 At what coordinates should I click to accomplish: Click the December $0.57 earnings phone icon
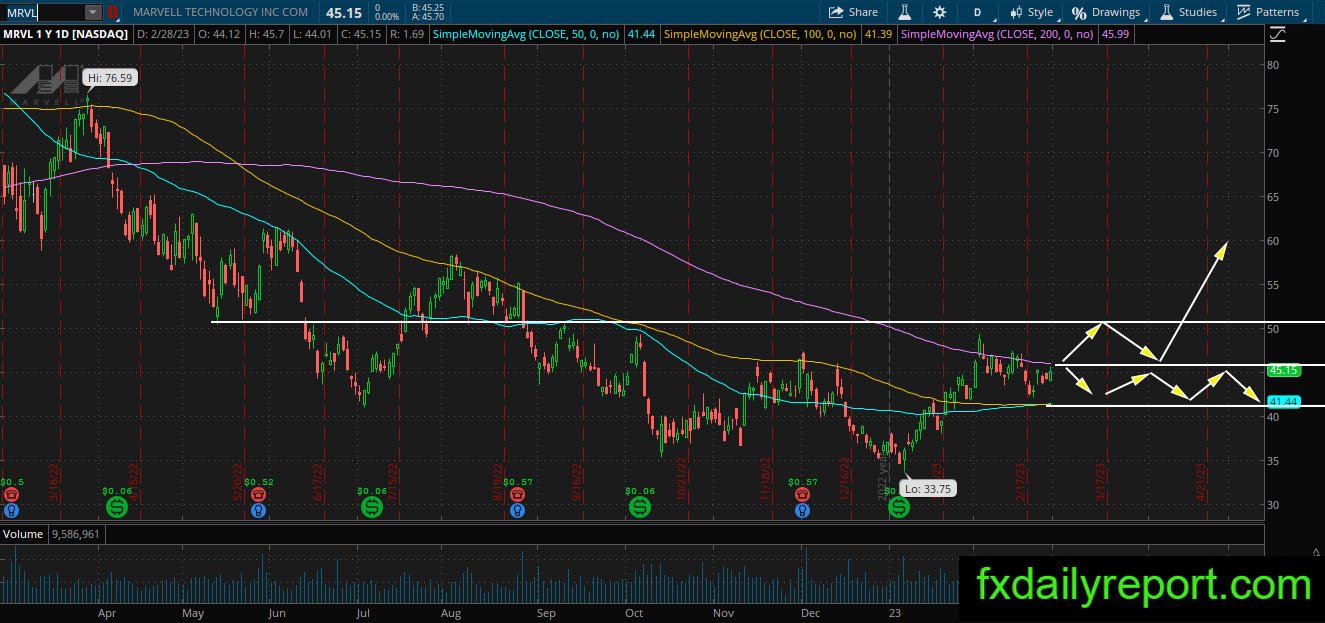click(x=802, y=494)
